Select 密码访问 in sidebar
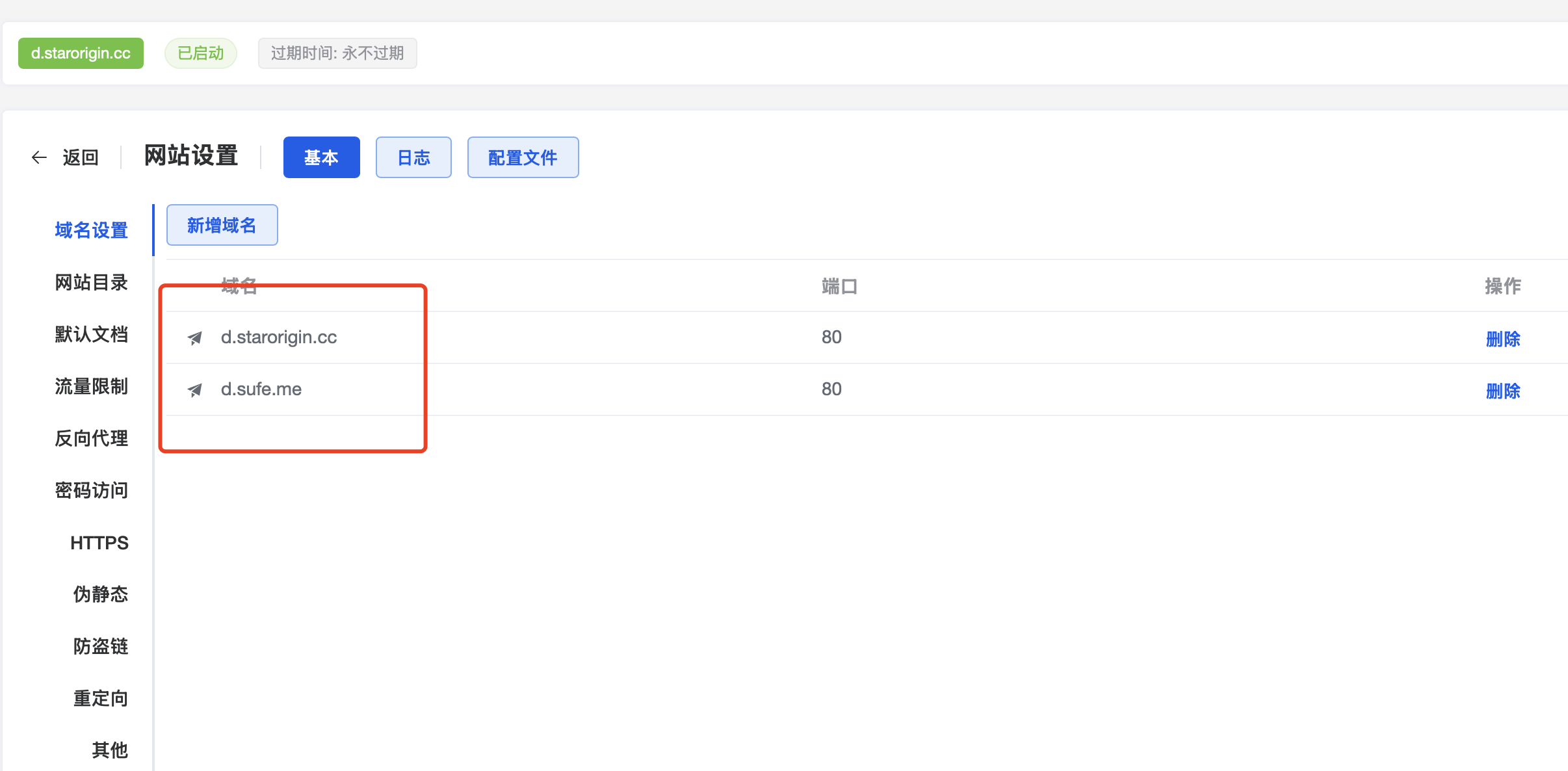Image resolution: width=1568 pixels, height=771 pixels. click(x=91, y=490)
